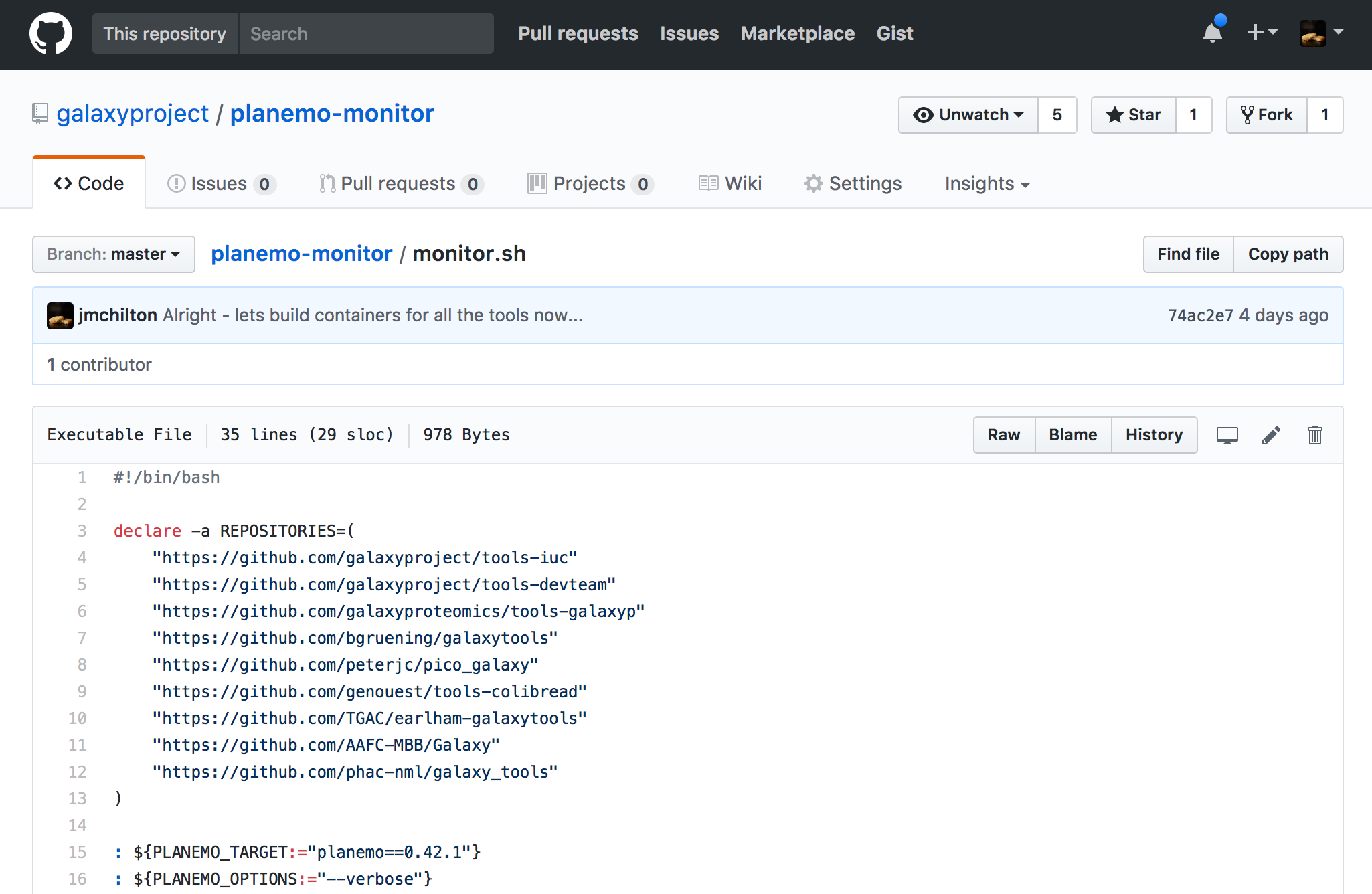Viewport: 1372px width, 894px height.
Task: Click the 1 contributor text
Action: (x=99, y=365)
